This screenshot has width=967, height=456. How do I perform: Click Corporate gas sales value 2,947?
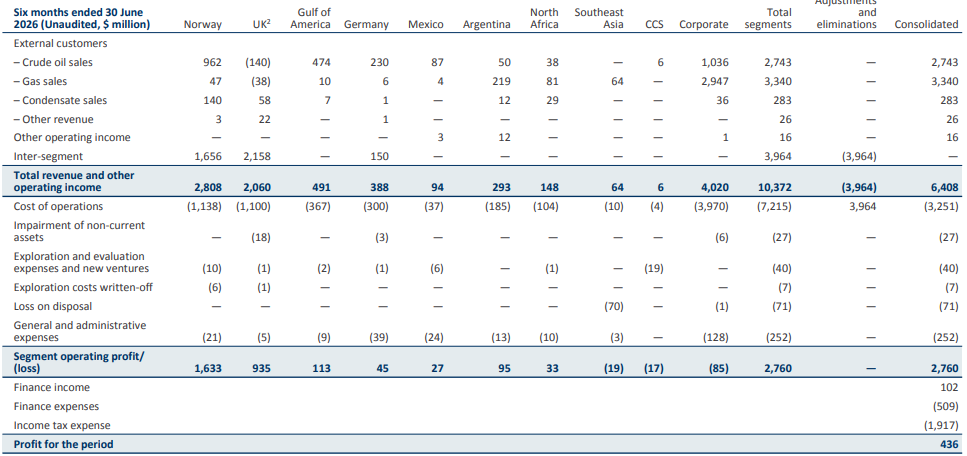pyautogui.click(x=715, y=81)
